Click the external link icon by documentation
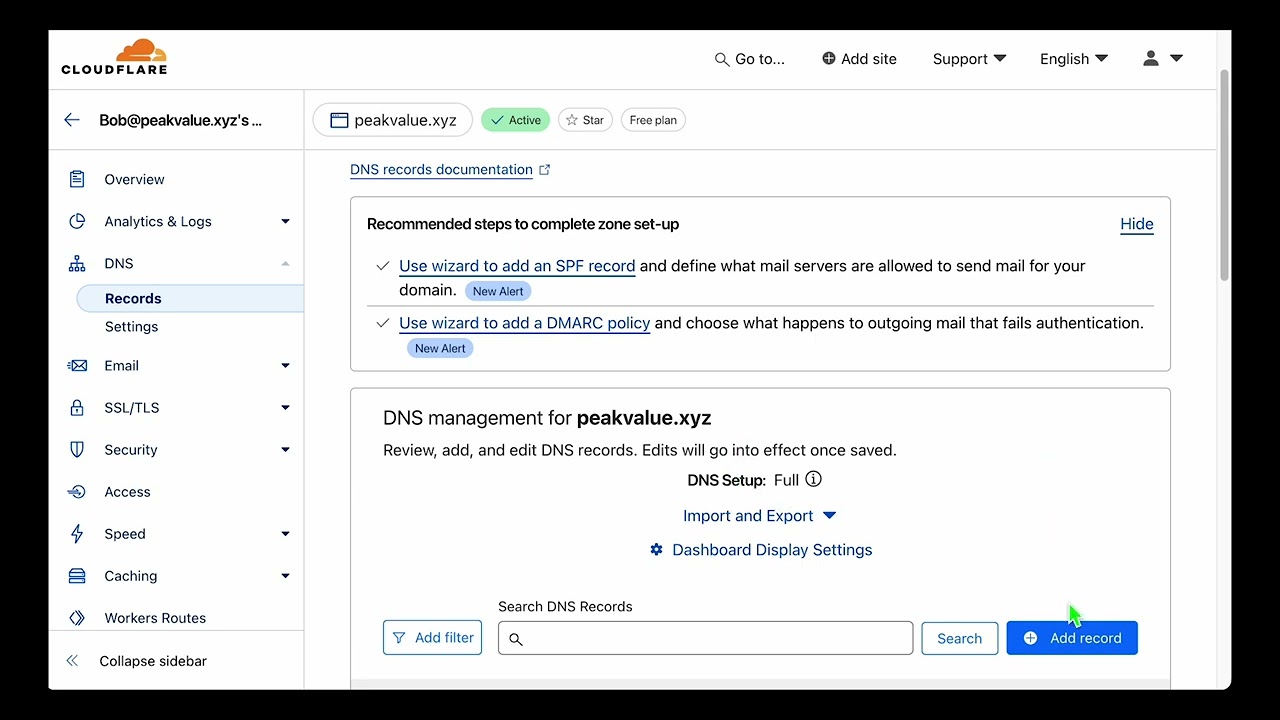Screen dimensions: 1280x720 click(x=545, y=169)
